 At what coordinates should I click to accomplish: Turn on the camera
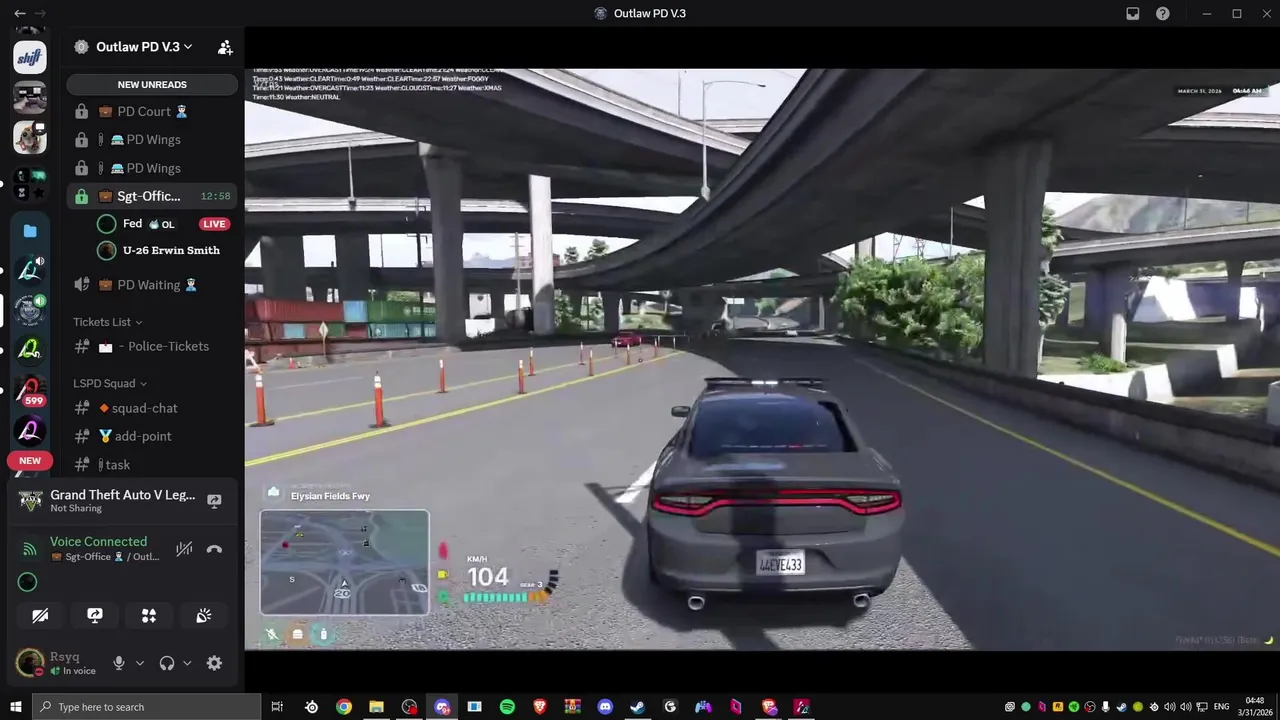tap(40, 616)
